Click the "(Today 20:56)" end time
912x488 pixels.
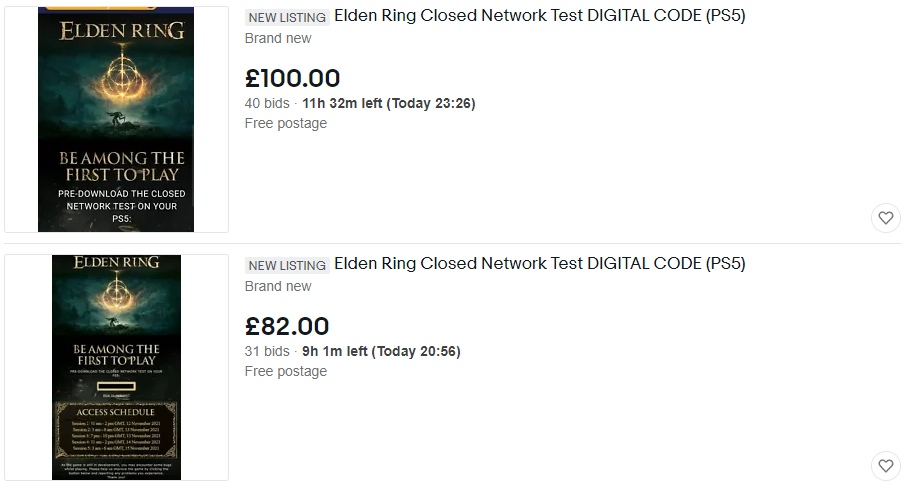click(x=416, y=351)
